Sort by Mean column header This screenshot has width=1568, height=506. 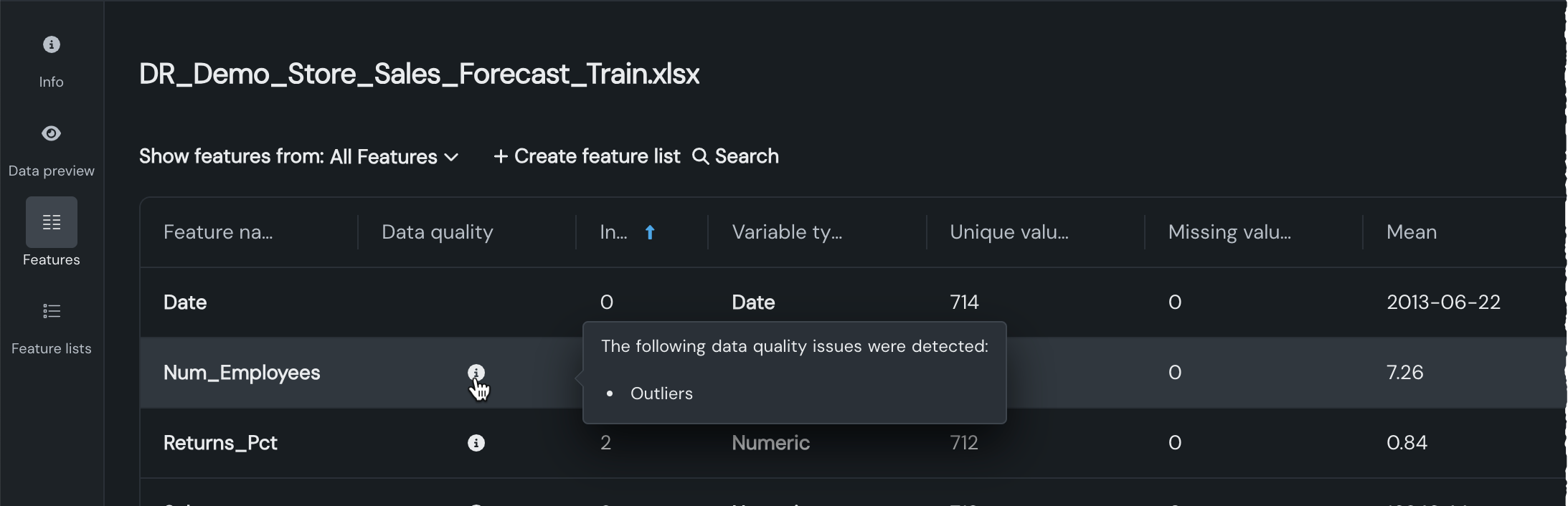(1411, 232)
